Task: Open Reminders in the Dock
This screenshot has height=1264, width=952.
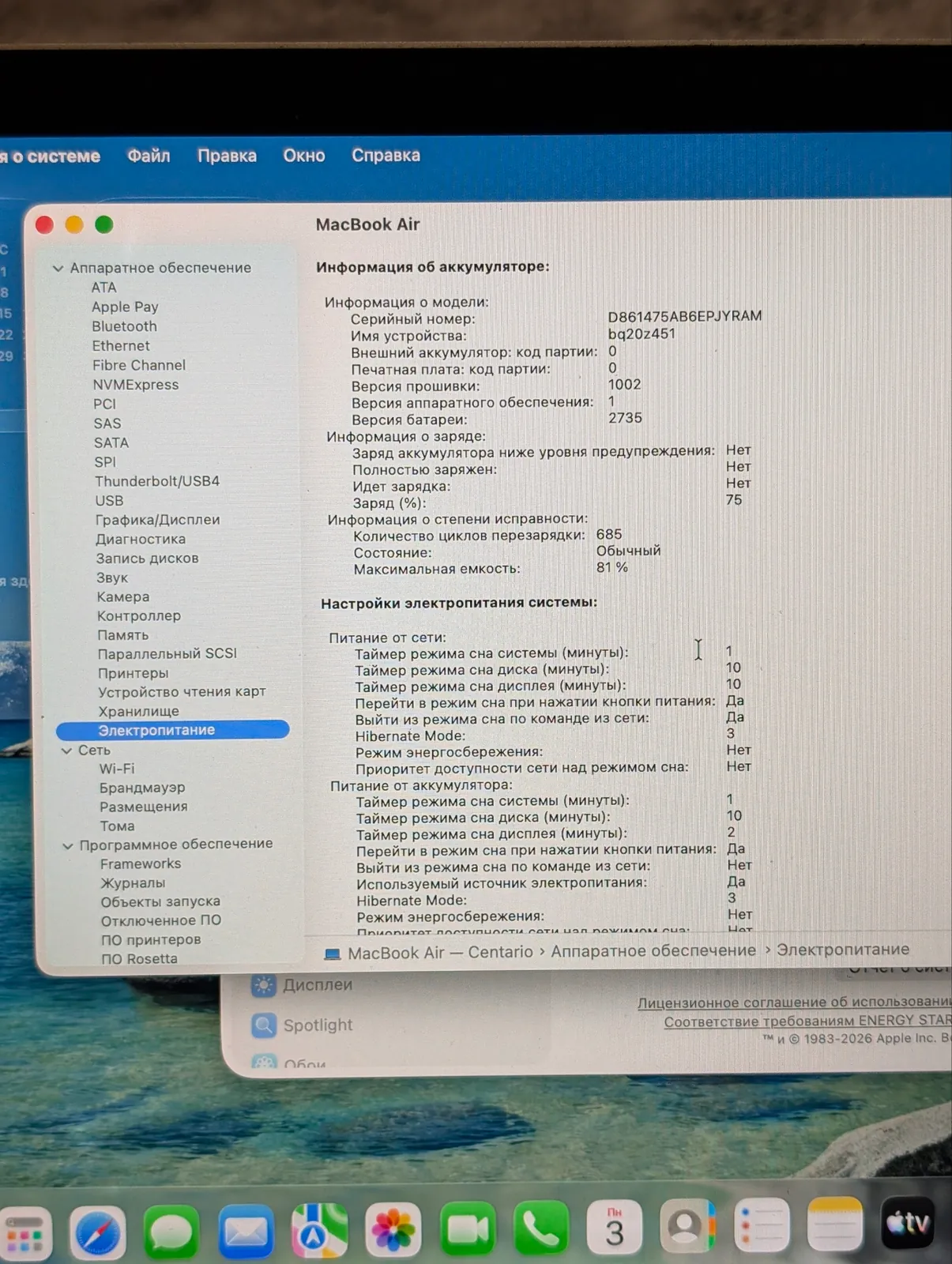Action: (762, 1224)
